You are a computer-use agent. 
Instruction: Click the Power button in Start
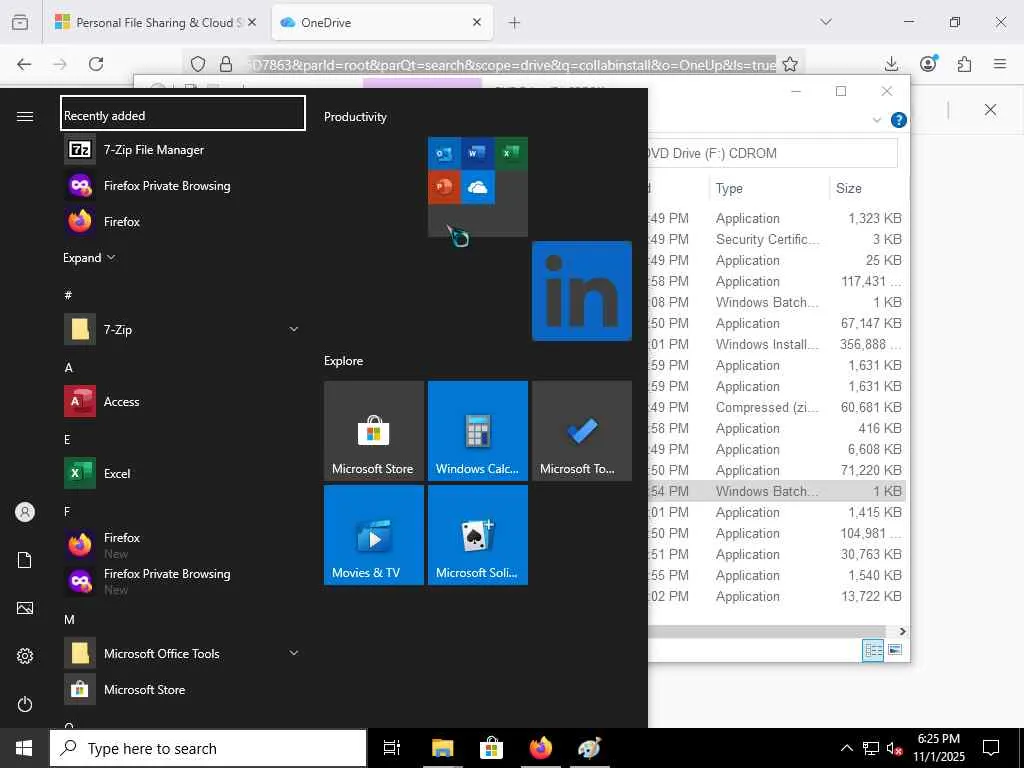25,704
